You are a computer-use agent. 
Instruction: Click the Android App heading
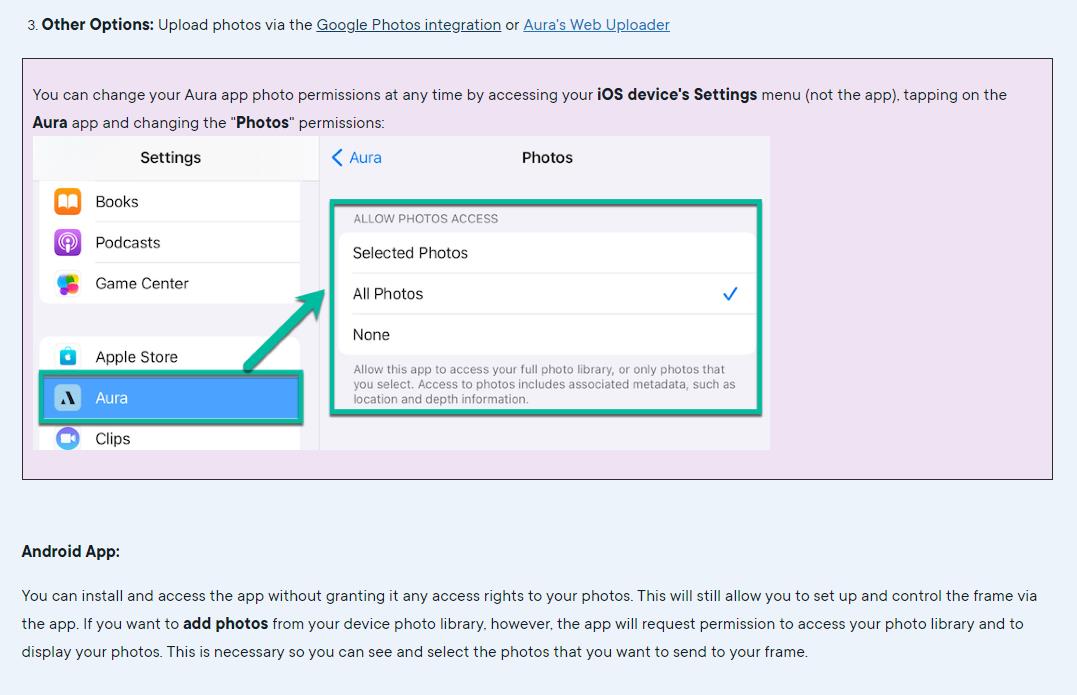(71, 551)
